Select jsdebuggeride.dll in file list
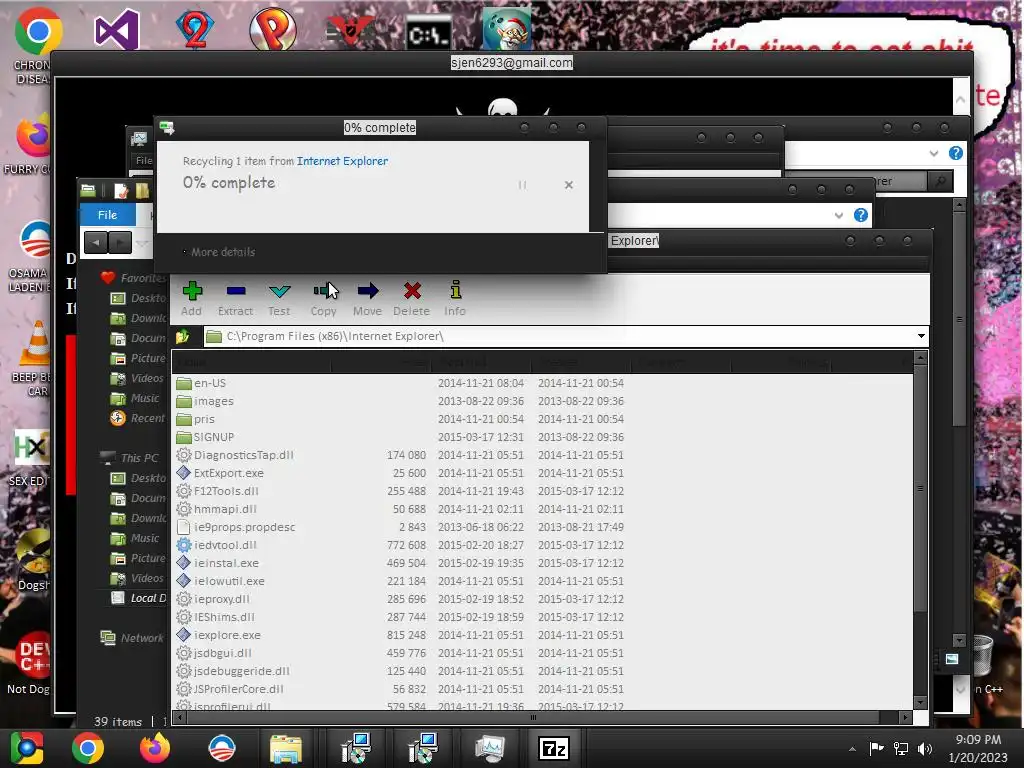The image size is (1024, 768). pos(242,671)
